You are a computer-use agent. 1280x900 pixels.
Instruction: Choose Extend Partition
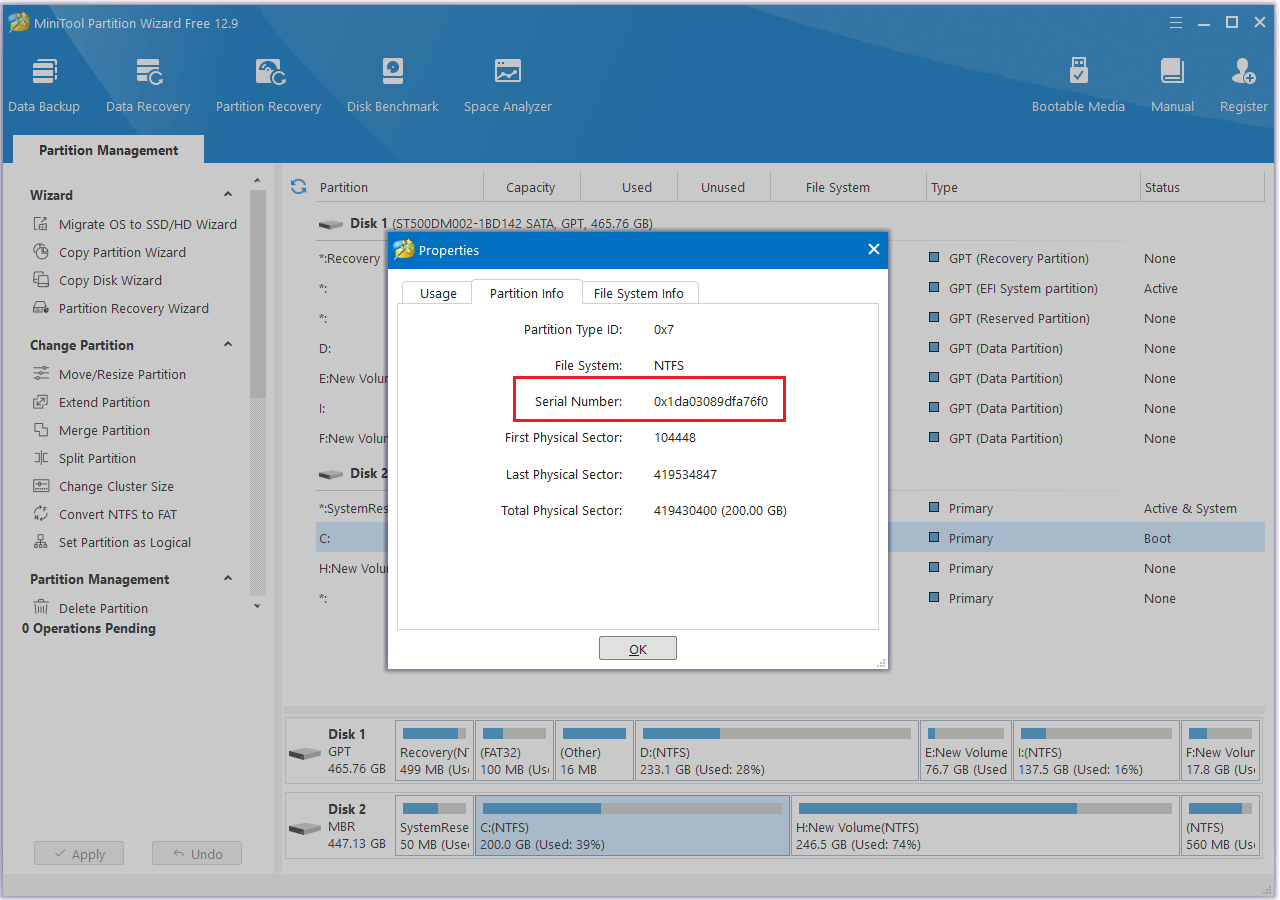[91, 402]
